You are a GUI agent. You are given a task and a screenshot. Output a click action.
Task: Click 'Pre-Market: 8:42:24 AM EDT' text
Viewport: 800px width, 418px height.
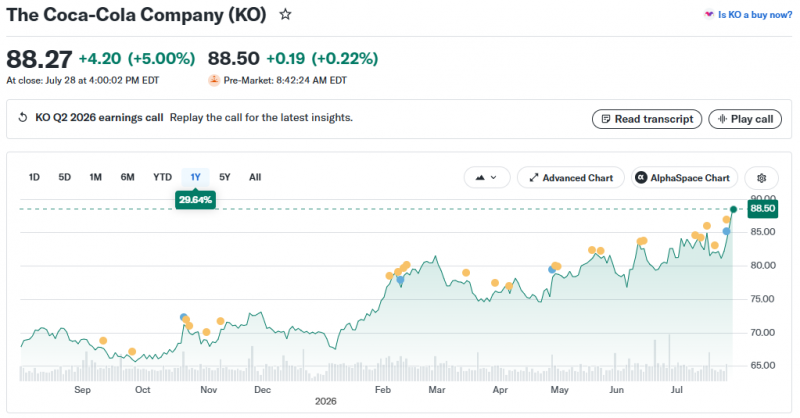point(285,80)
